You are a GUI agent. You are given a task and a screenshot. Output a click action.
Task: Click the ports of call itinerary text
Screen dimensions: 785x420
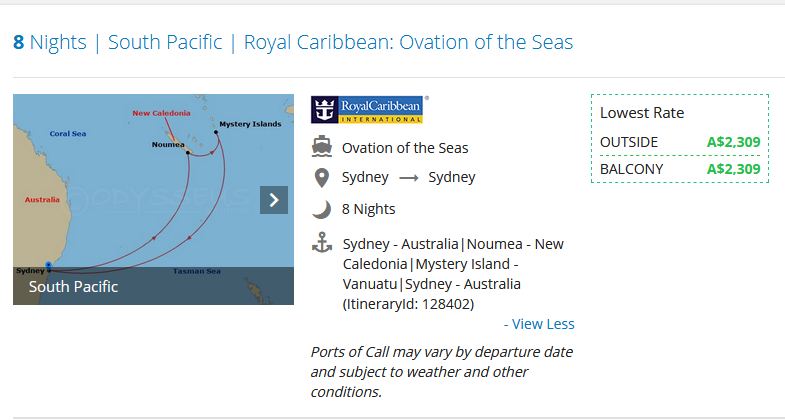pyautogui.click(x=453, y=274)
